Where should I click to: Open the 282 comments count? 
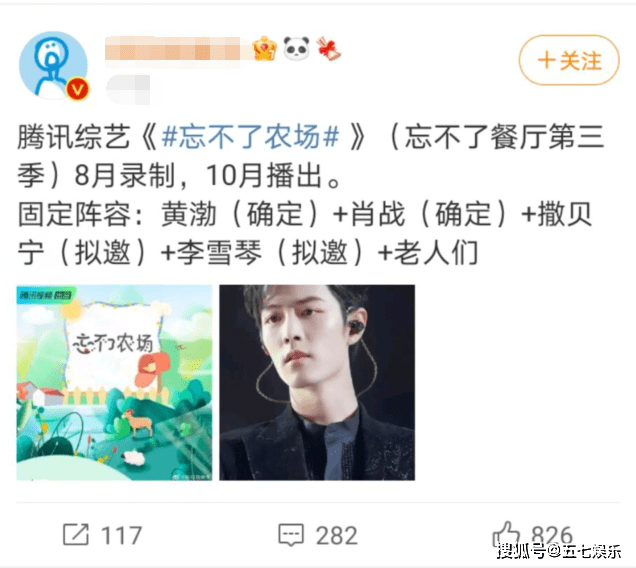pyautogui.click(x=337, y=535)
